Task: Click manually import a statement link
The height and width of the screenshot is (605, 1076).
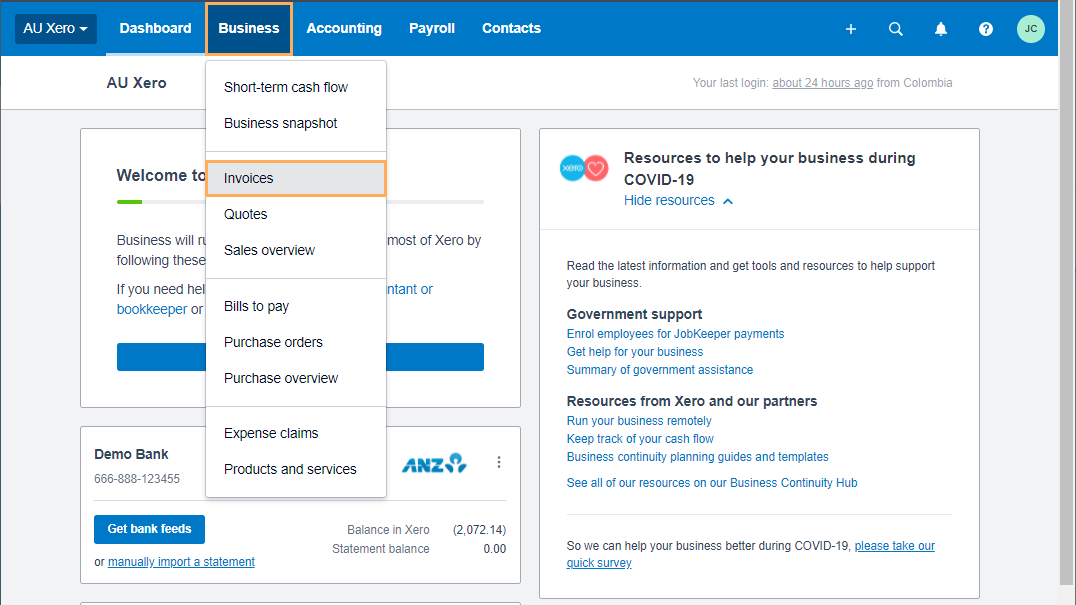Action: pos(181,562)
